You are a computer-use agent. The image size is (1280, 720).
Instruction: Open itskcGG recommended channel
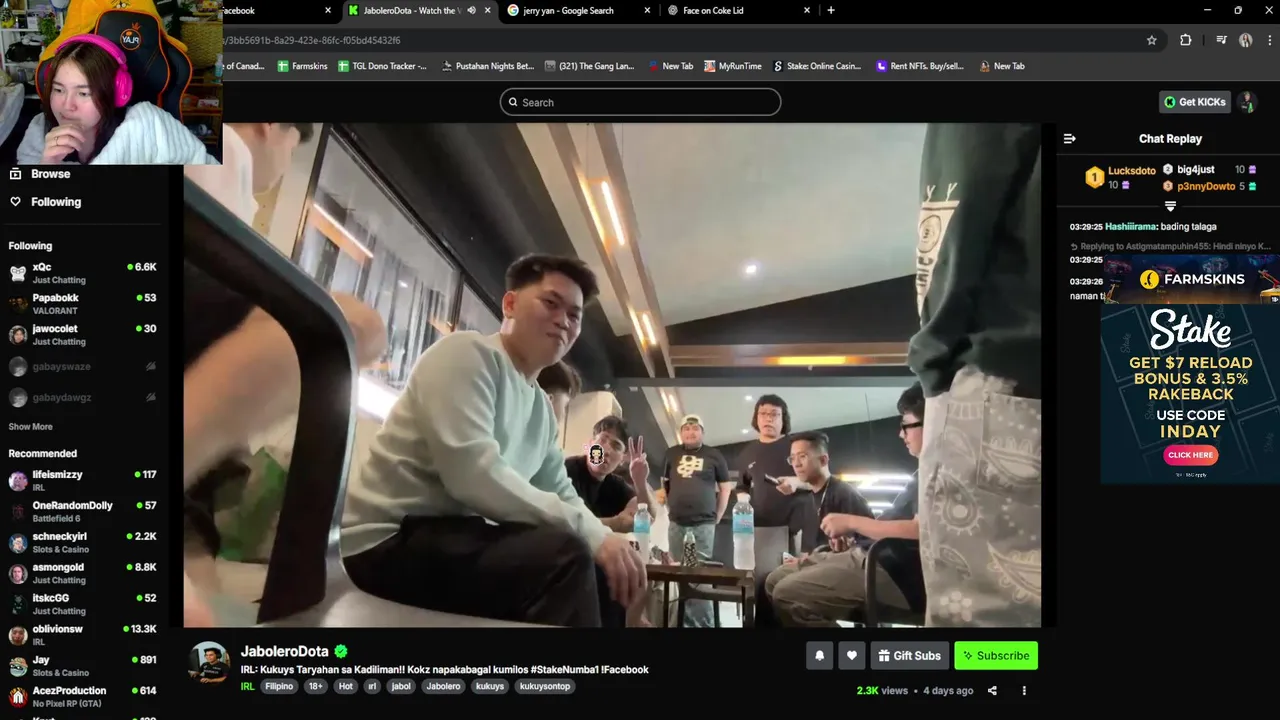82,605
